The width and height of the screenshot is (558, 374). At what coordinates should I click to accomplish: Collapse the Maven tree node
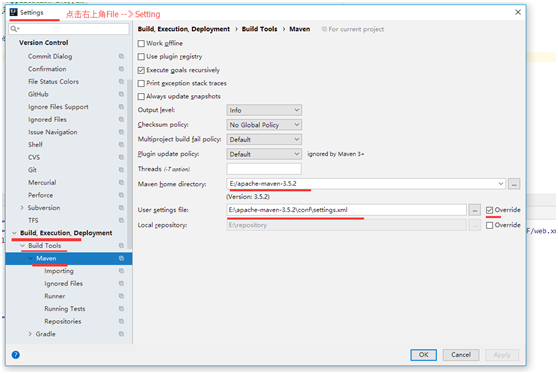click(x=31, y=258)
